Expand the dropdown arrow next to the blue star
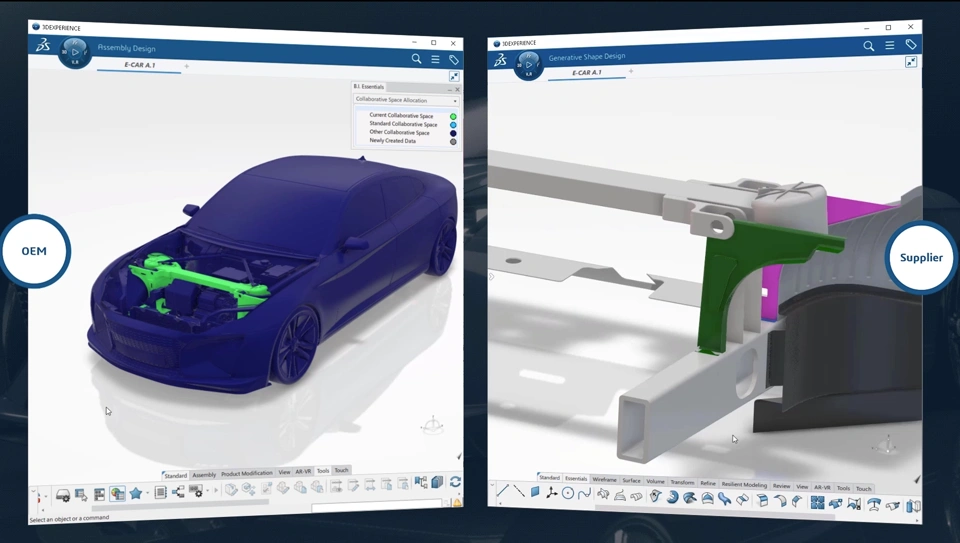Viewport: 960px width, 543px height. click(148, 493)
